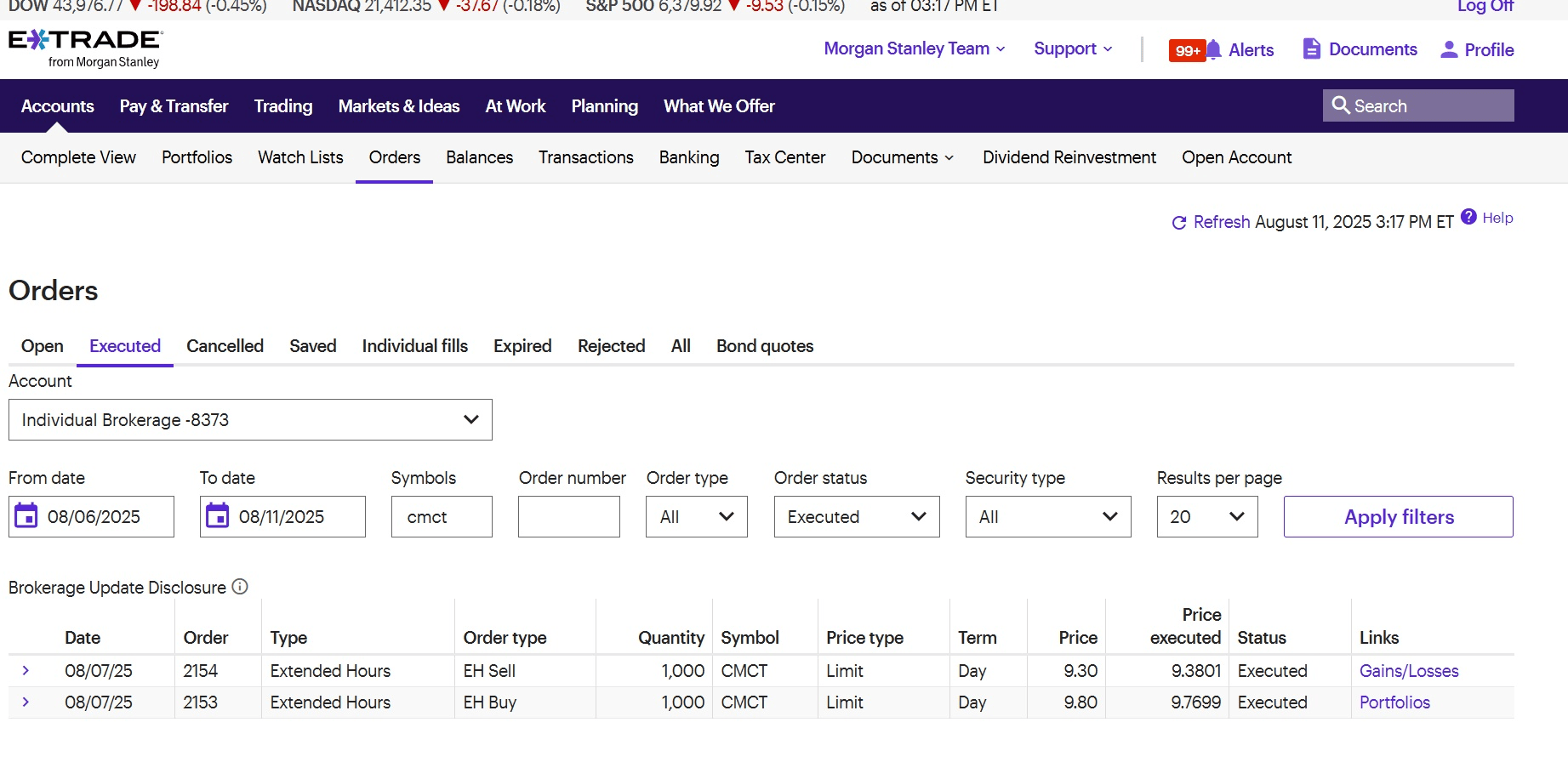Screen dimensions: 1568x779
Task: Open the From date calendar icon
Action: pyautogui.click(x=26, y=516)
